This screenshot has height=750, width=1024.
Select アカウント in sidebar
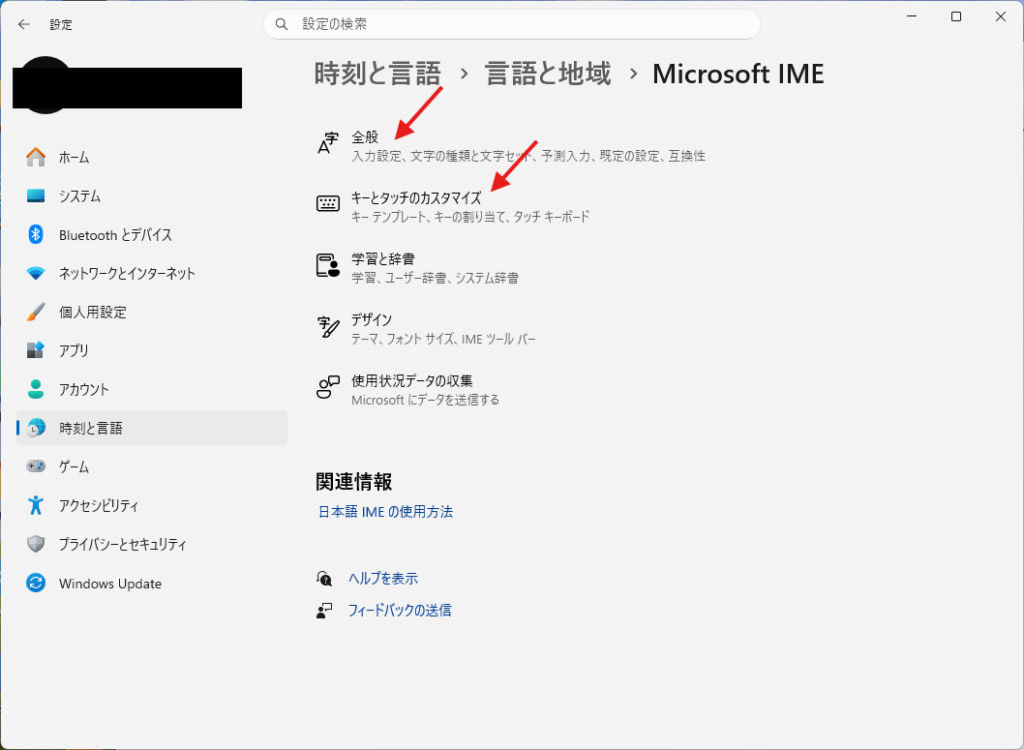click(152, 389)
